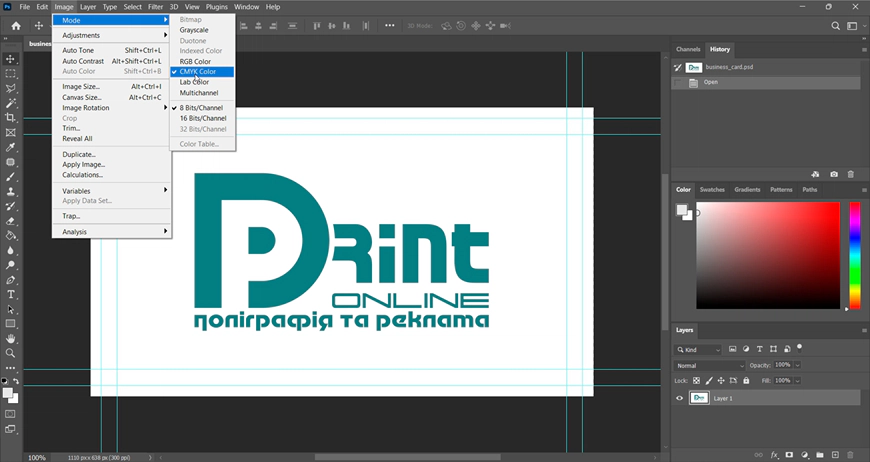This screenshot has height=462, width=870.
Task: Select the Clone Stamp tool
Action: 10,191
